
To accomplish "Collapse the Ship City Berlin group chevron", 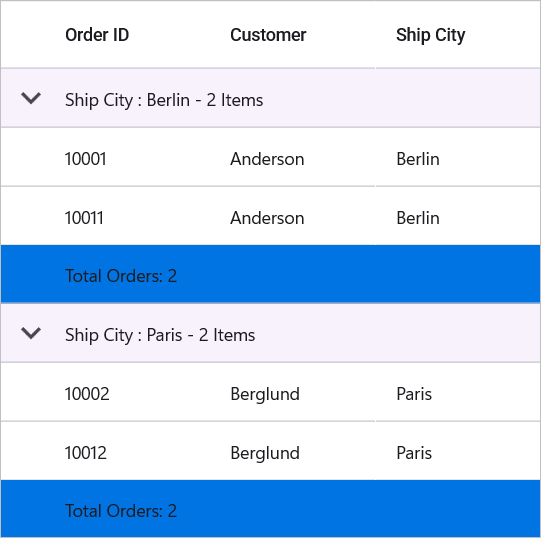I will [x=31, y=98].
